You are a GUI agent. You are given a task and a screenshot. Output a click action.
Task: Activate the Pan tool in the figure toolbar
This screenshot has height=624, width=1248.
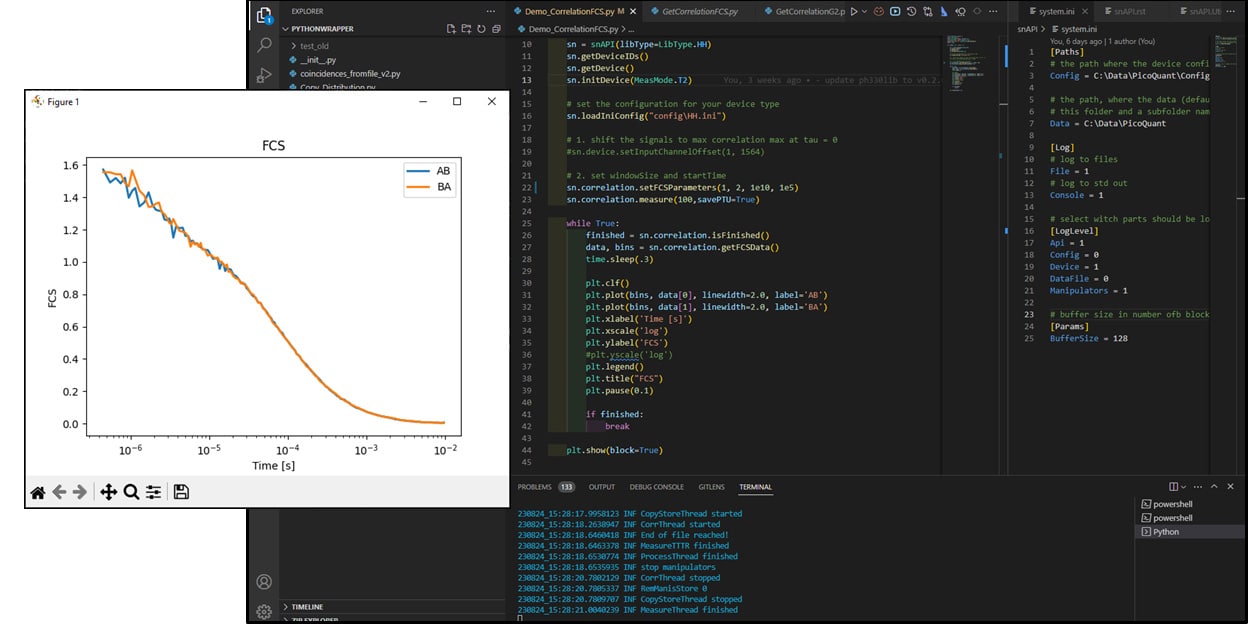(x=109, y=491)
